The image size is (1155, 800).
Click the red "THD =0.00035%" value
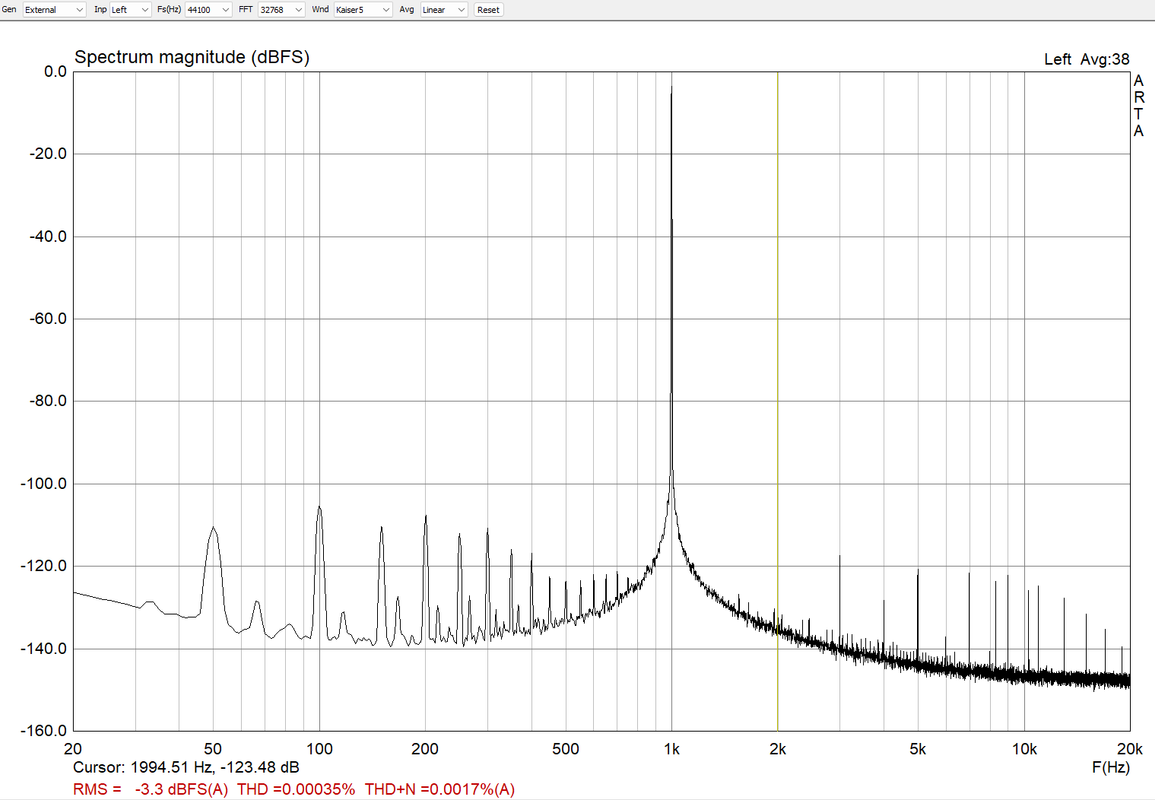click(x=295, y=790)
